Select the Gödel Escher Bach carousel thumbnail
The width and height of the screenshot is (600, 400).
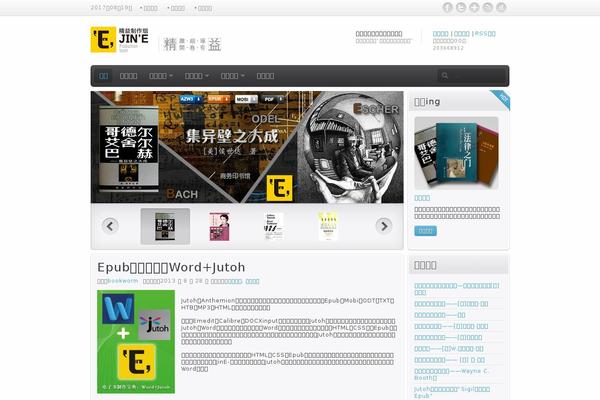(165, 226)
